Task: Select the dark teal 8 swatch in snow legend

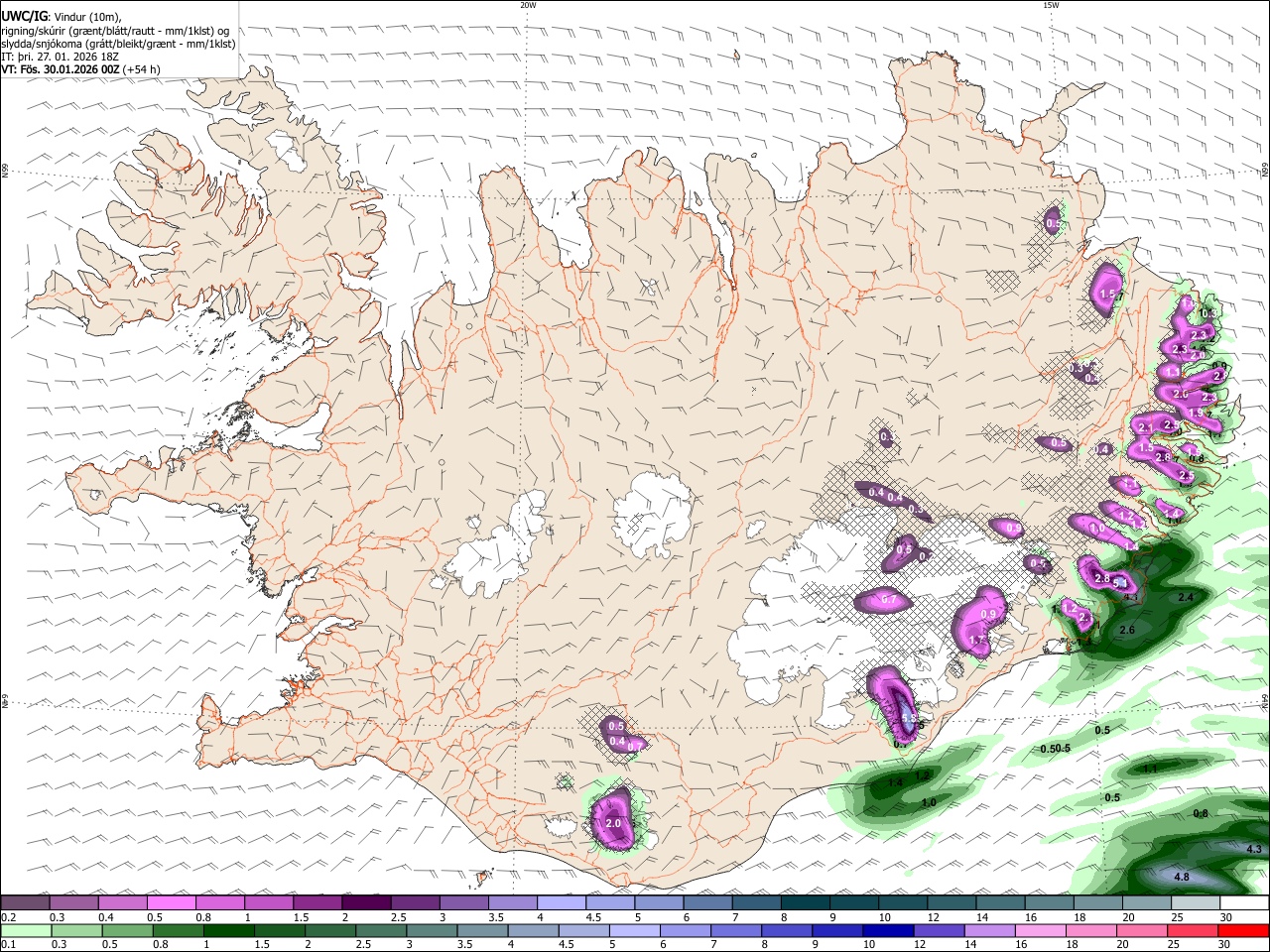Action: tap(805, 902)
